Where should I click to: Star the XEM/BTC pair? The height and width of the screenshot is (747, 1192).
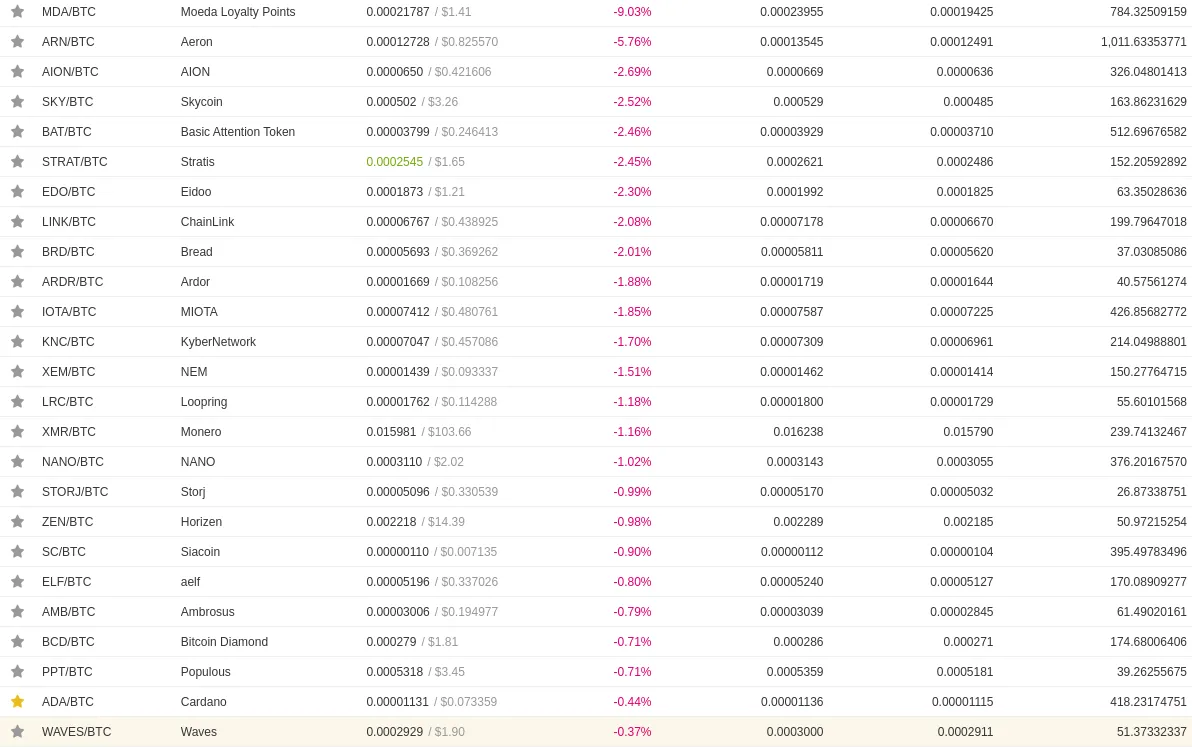click(17, 372)
